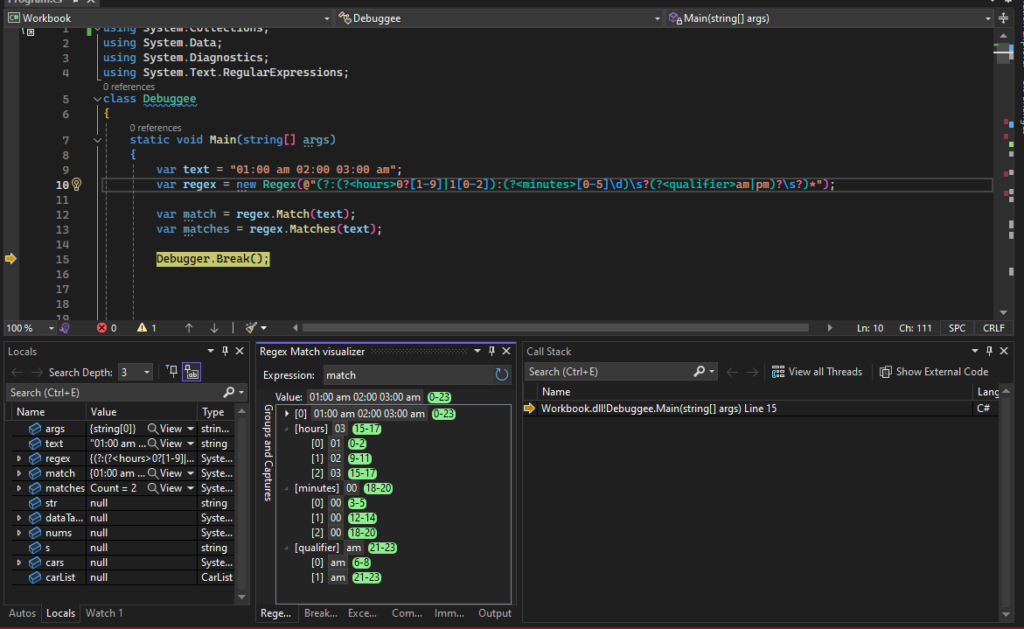Adjust the zoom control showing 100%

(27, 327)
